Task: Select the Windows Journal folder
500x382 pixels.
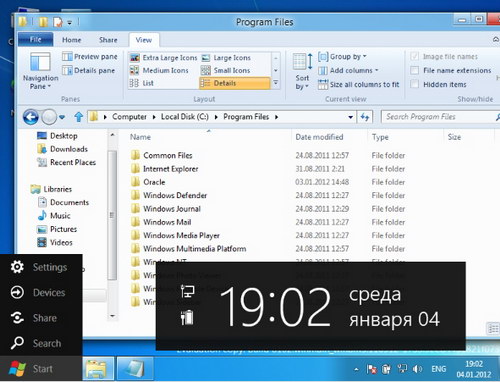Action: (172, 209)
